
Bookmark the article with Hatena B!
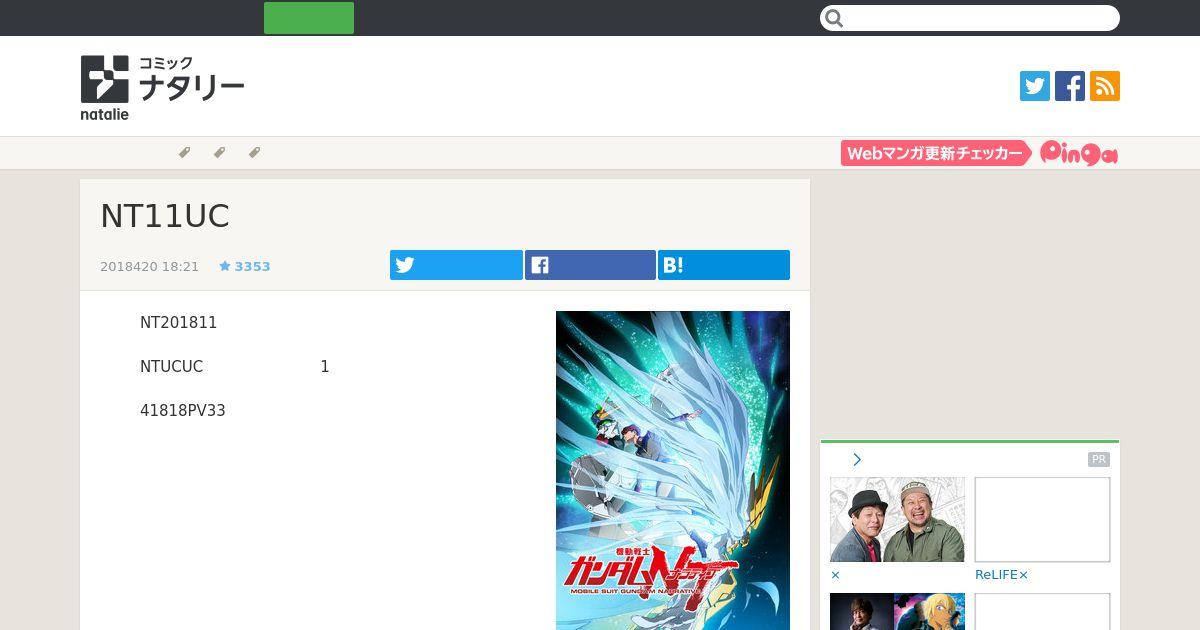[724, 265]
